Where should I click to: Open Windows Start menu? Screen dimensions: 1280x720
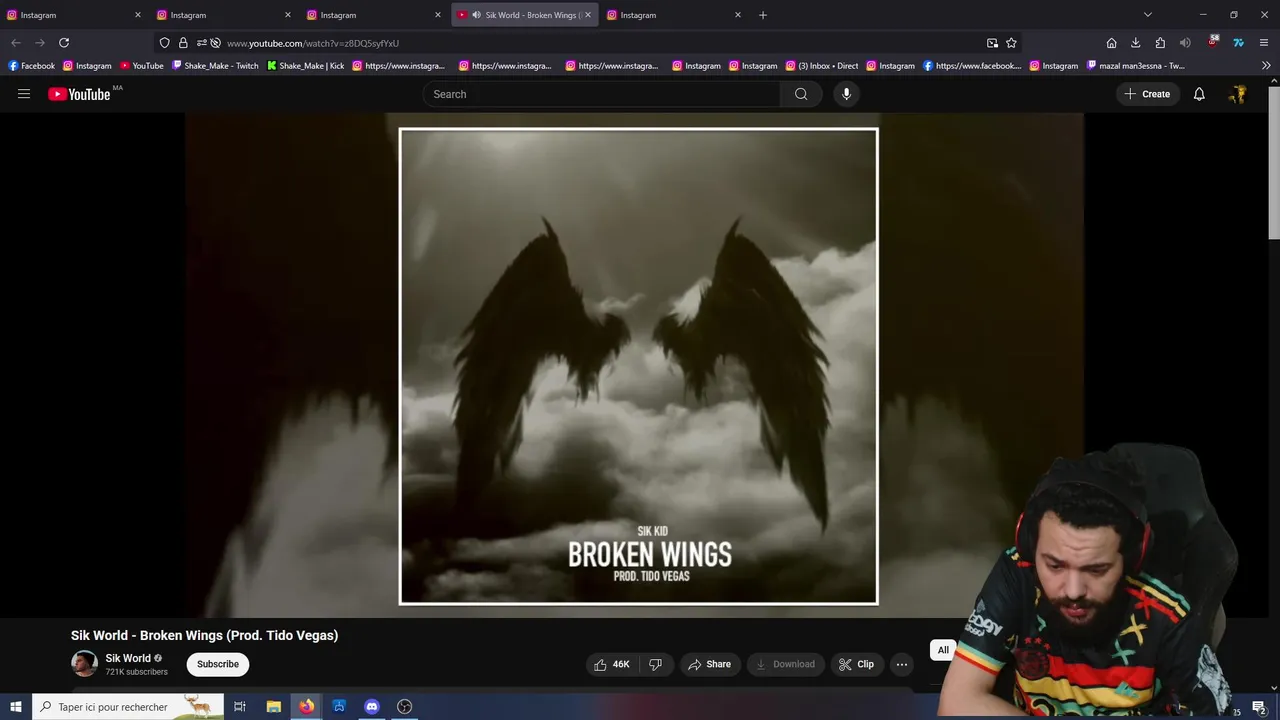coord(15,707)
